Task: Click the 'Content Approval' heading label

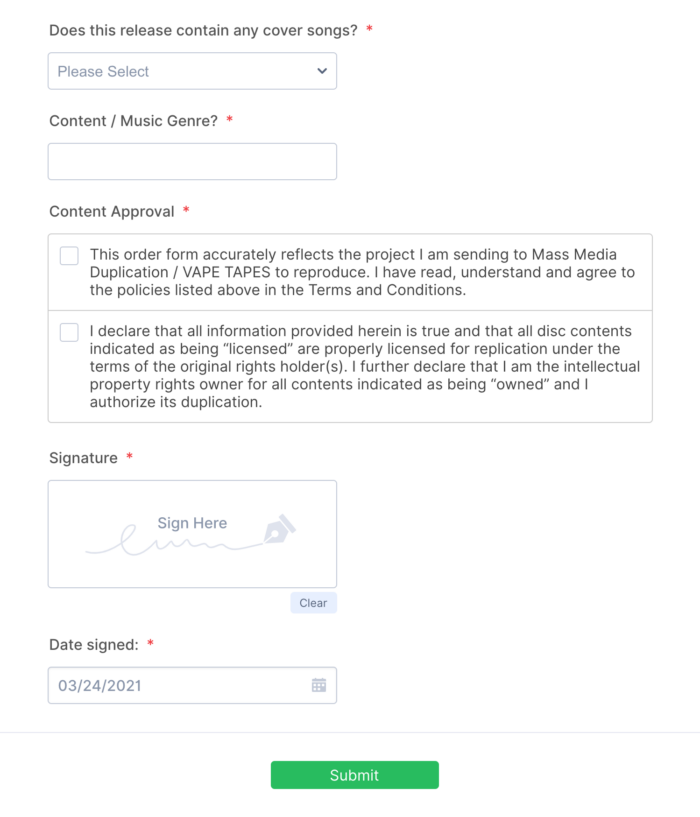Action: coord(112,211)
